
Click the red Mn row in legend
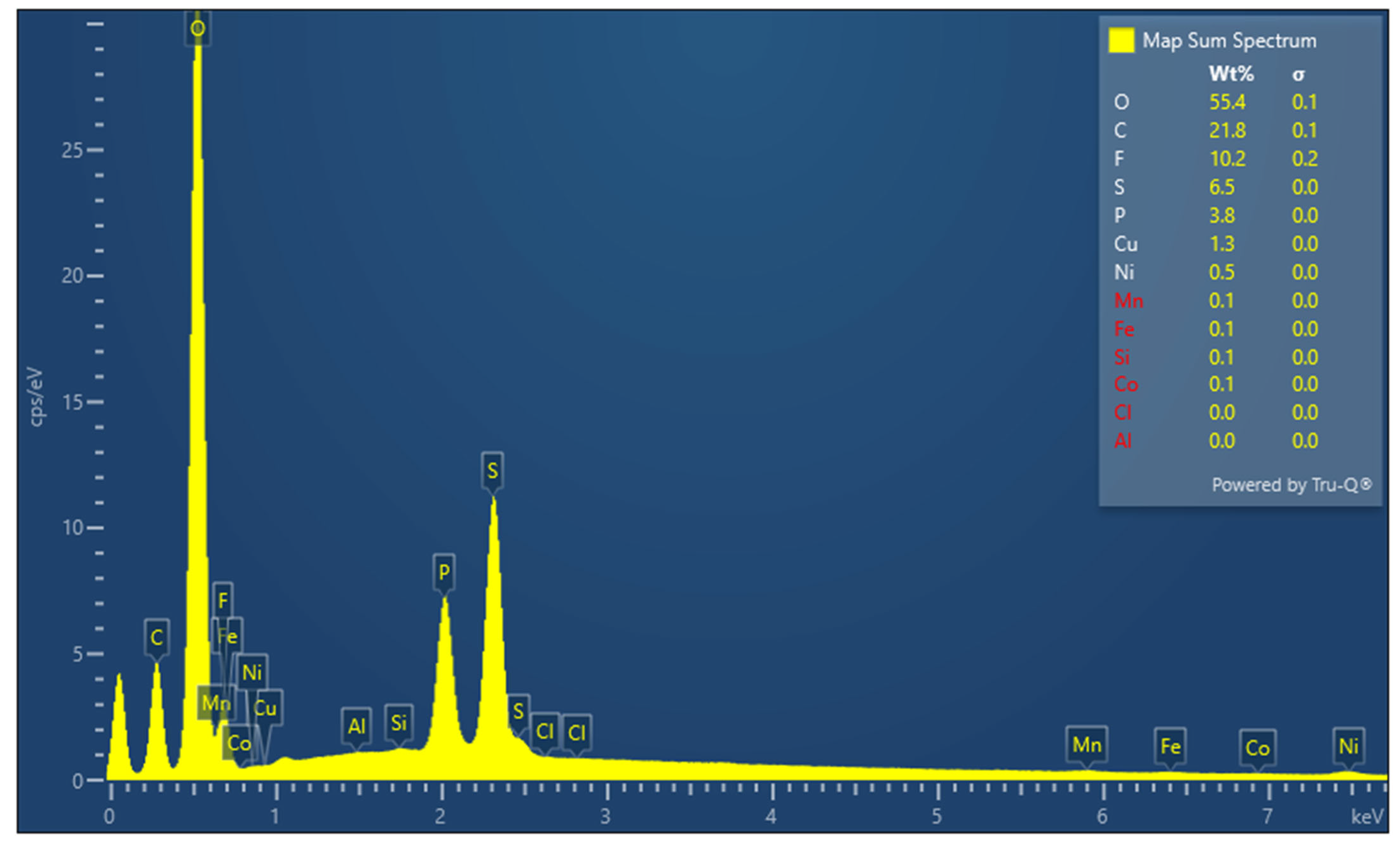1128,300
